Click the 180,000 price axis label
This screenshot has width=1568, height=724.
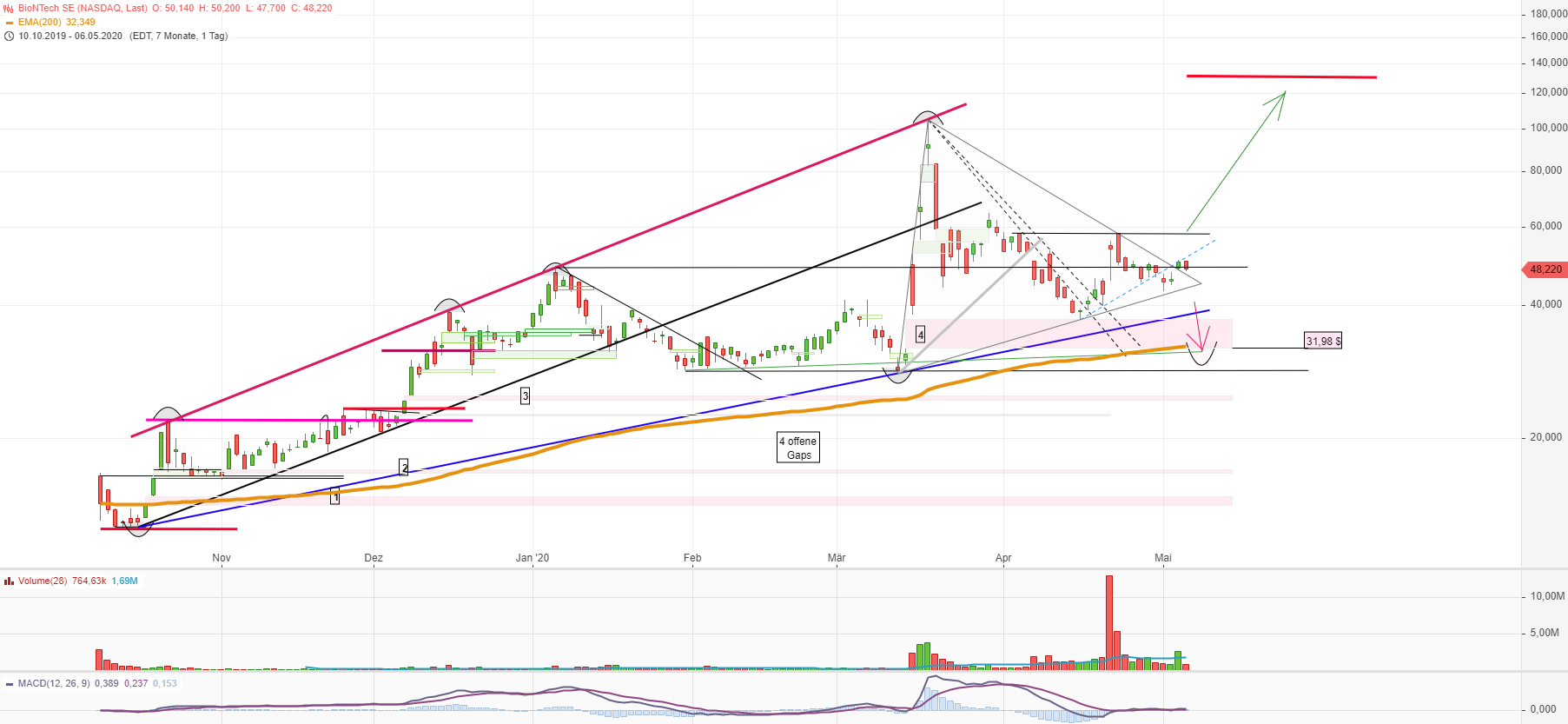(1549, 14)
